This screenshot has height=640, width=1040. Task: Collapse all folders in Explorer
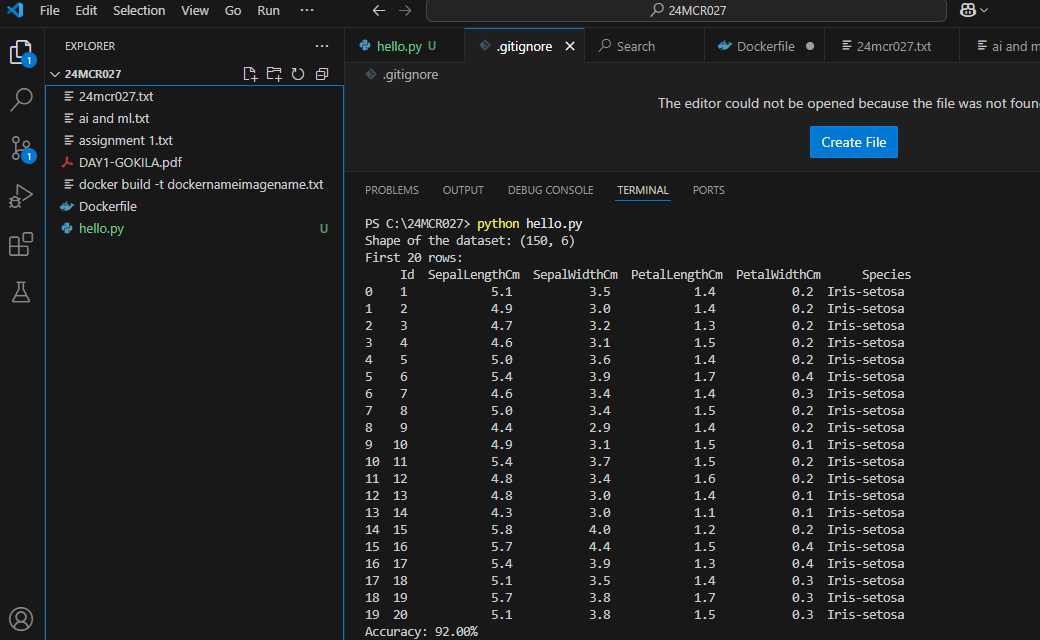(x=322, y=74)
